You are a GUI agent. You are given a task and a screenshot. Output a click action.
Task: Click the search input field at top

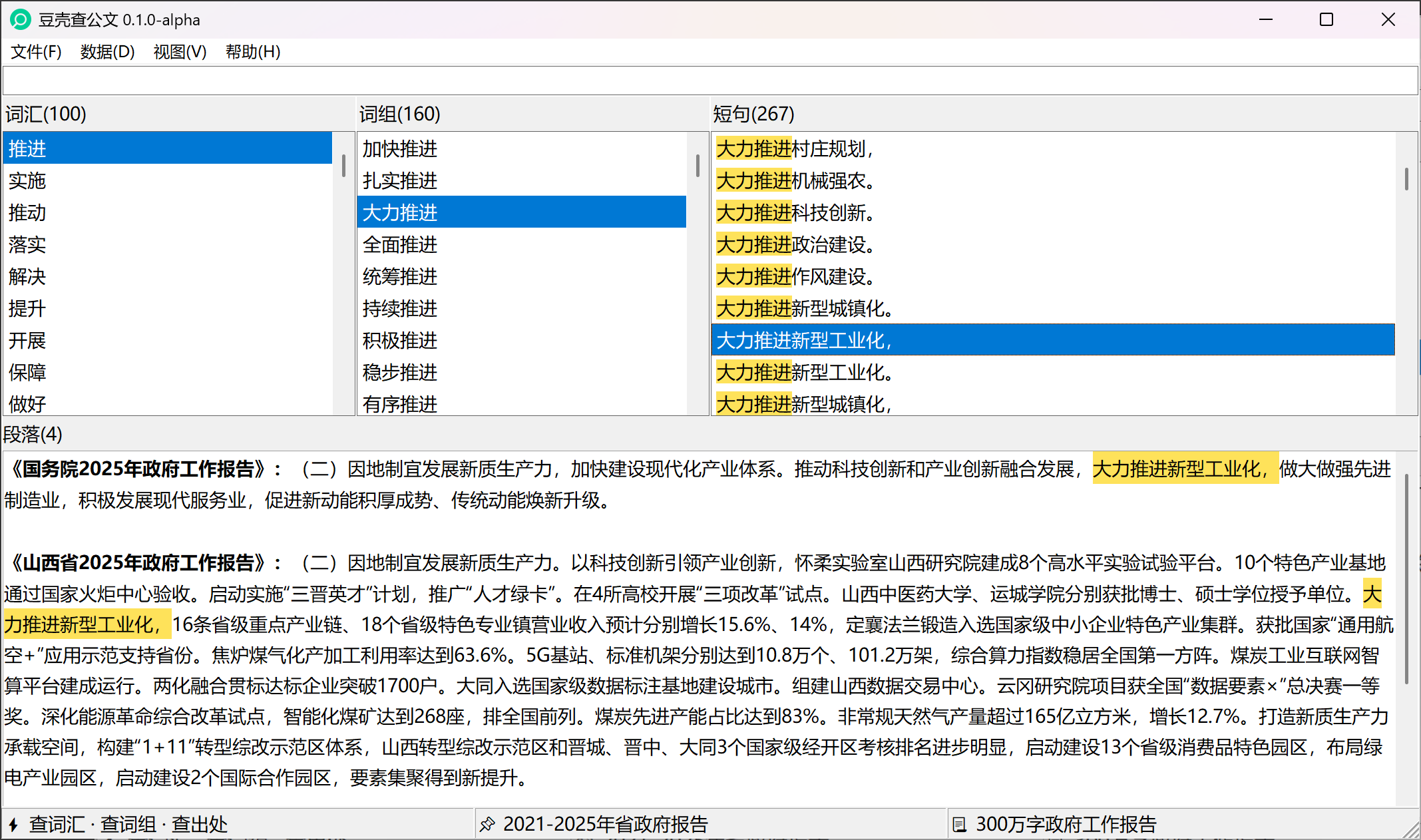point(710,81)
